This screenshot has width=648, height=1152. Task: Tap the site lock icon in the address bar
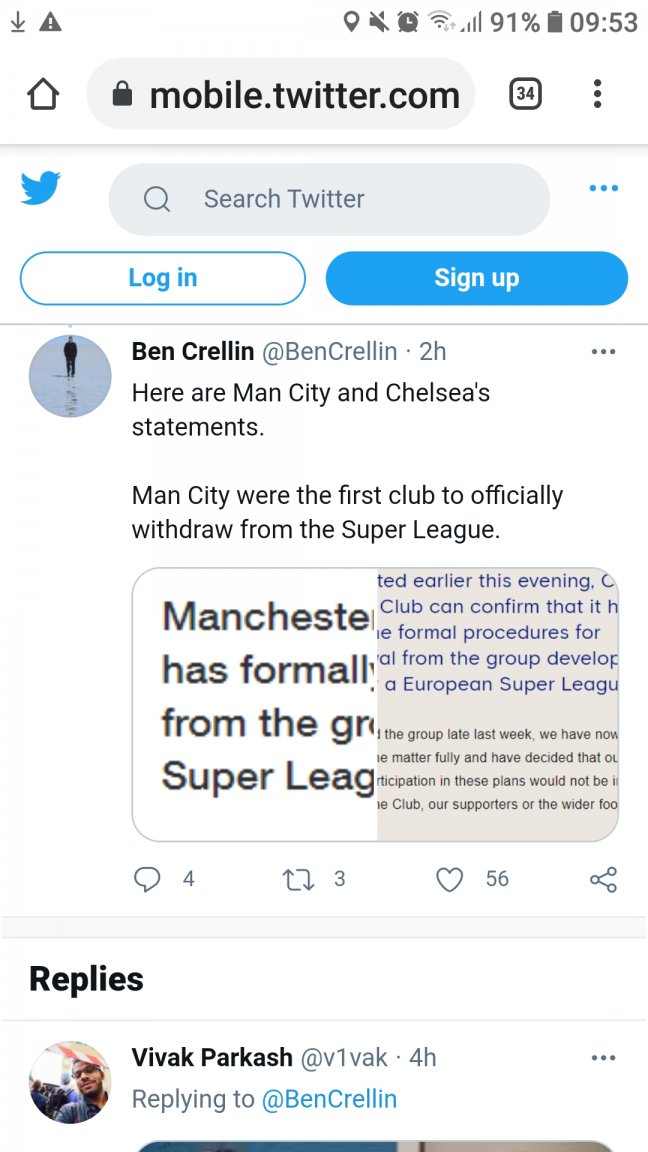pyautogui.click(x=122, y=95)
